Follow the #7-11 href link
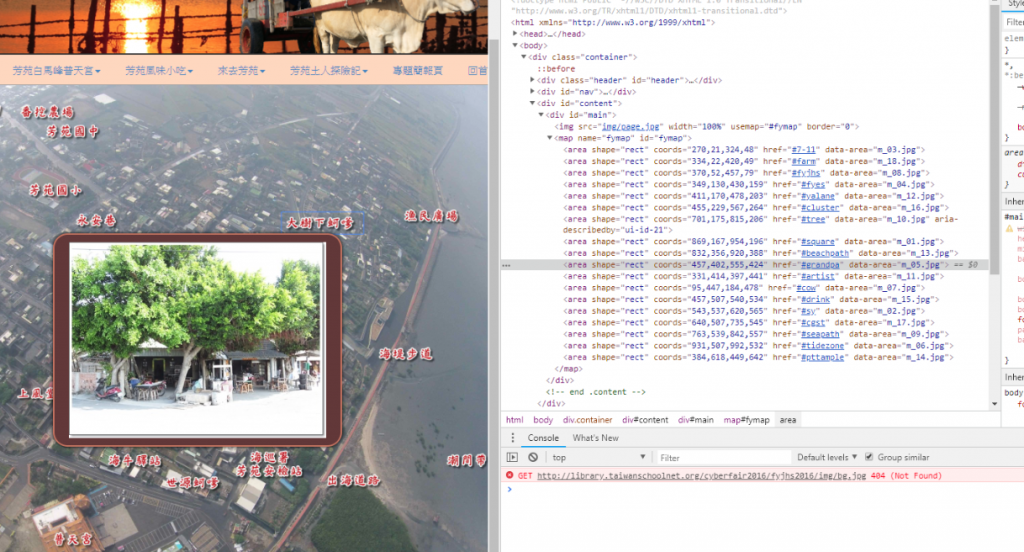The width and height of the screenshot is (1024, 552). pos(805,150)
